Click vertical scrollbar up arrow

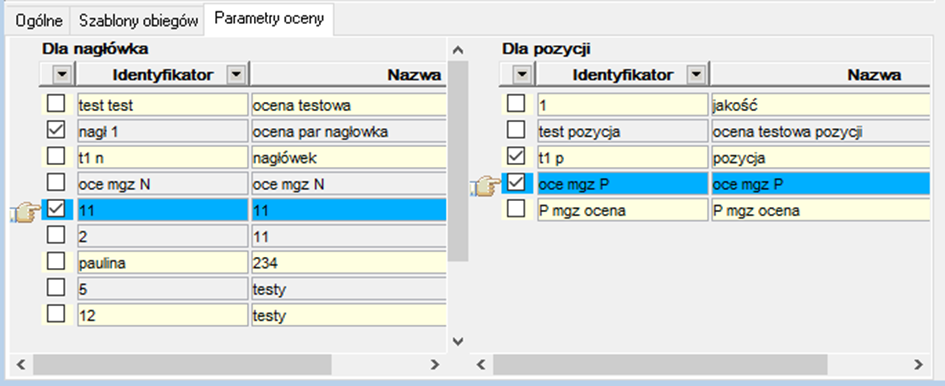458,49
